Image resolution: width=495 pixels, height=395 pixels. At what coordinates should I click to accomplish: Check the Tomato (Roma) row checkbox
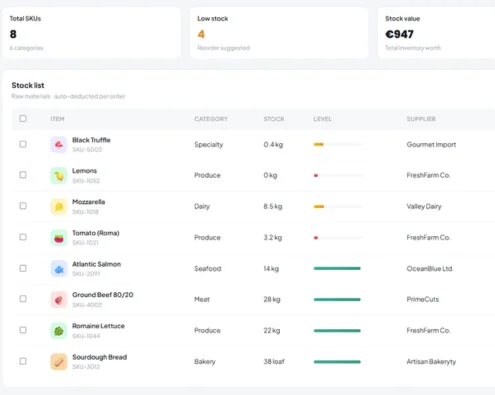23,237
